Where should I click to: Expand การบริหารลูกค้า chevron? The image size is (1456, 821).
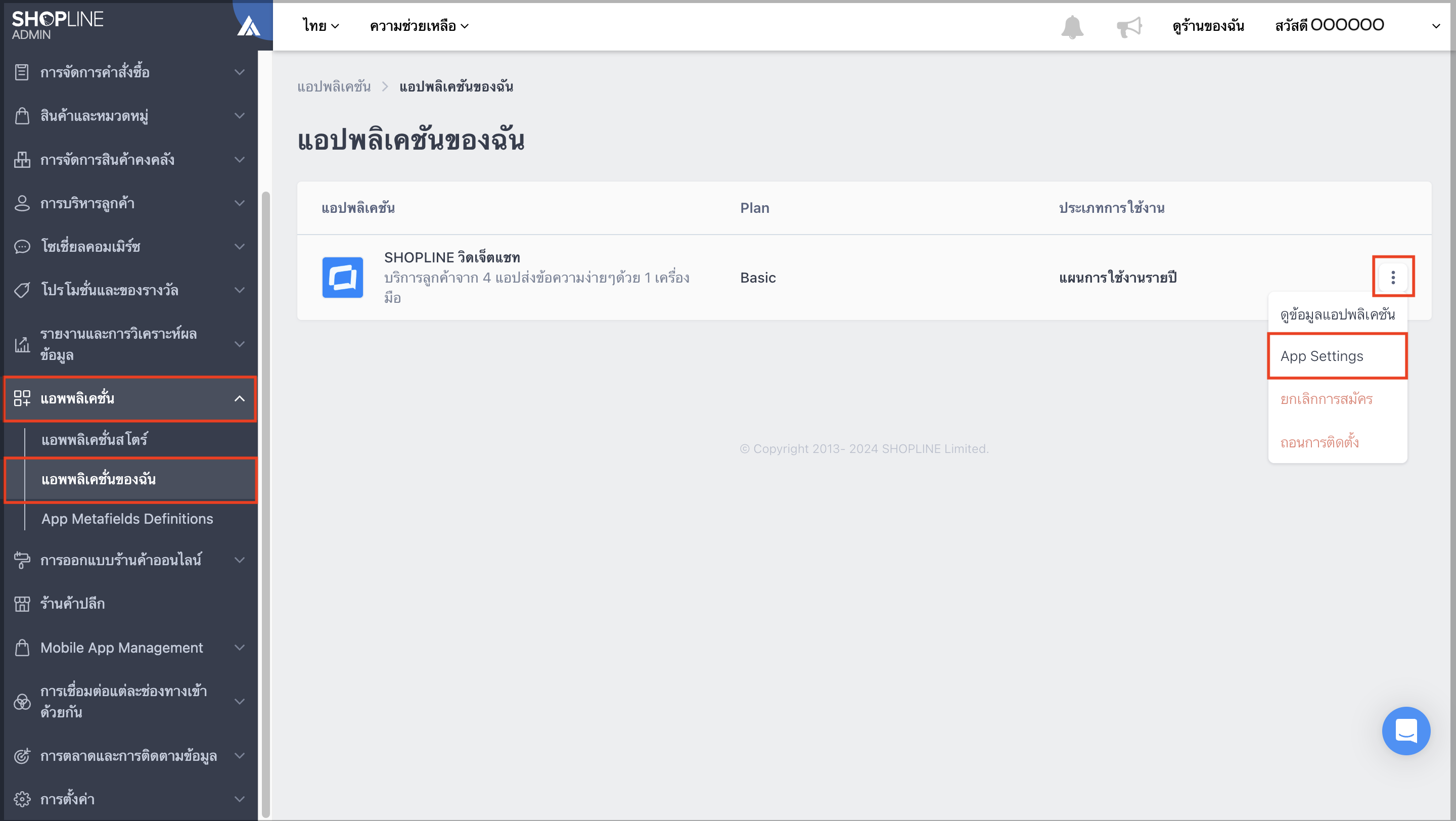[240, 203]
